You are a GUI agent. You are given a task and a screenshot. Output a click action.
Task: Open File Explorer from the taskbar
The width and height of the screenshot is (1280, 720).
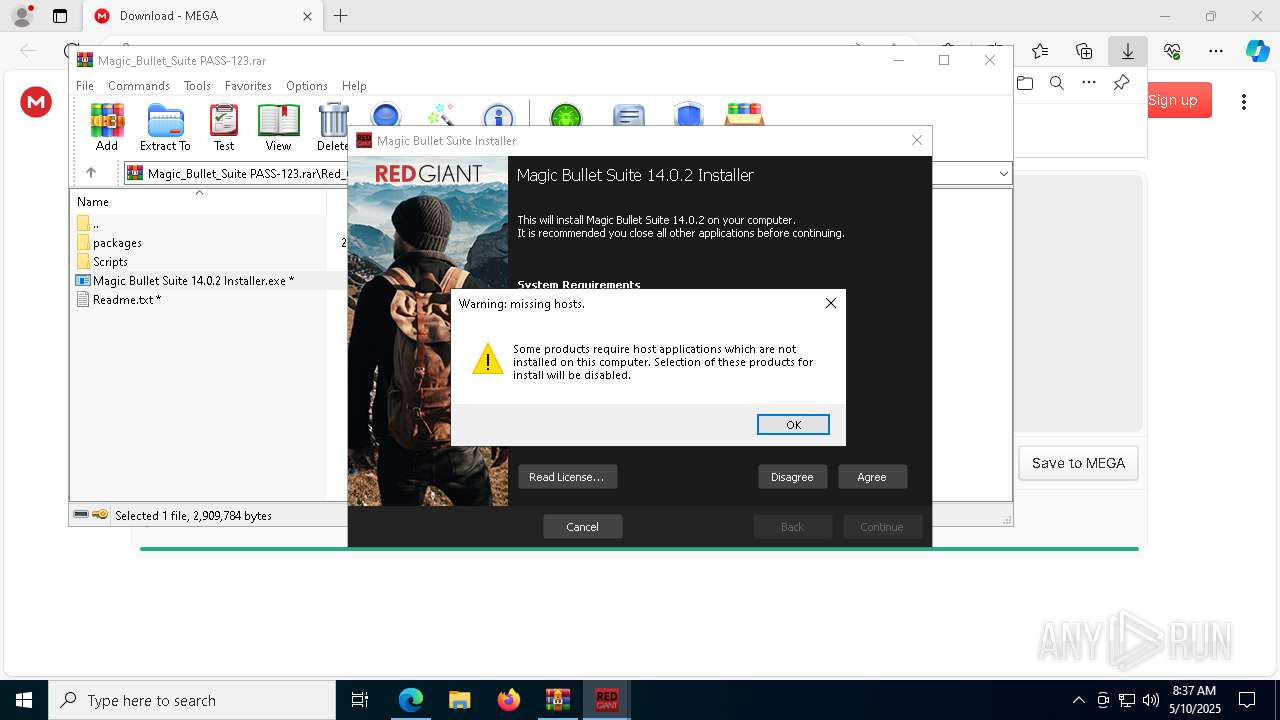[460, 700]
